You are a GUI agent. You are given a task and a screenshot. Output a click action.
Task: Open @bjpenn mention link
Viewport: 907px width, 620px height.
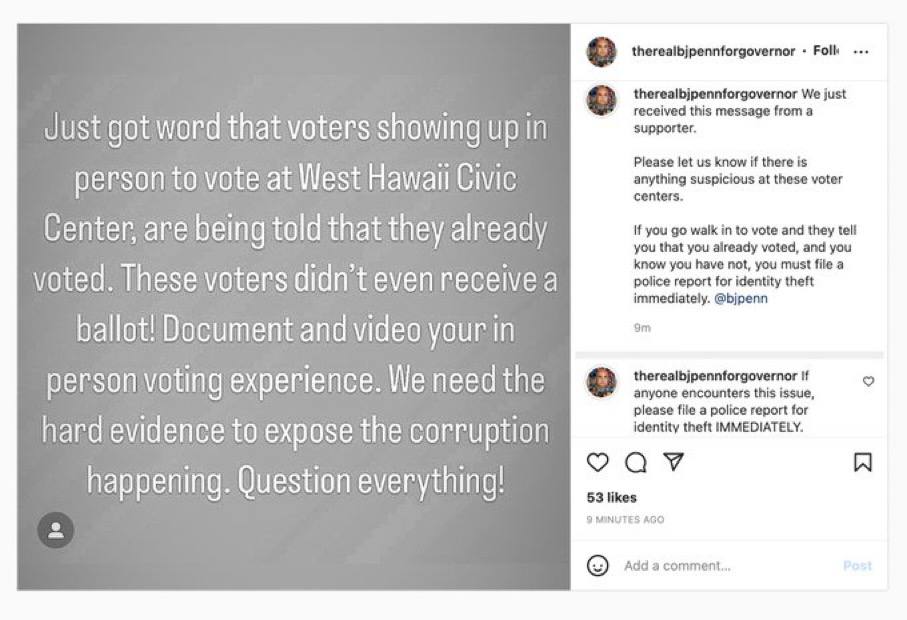coord(742,299)
